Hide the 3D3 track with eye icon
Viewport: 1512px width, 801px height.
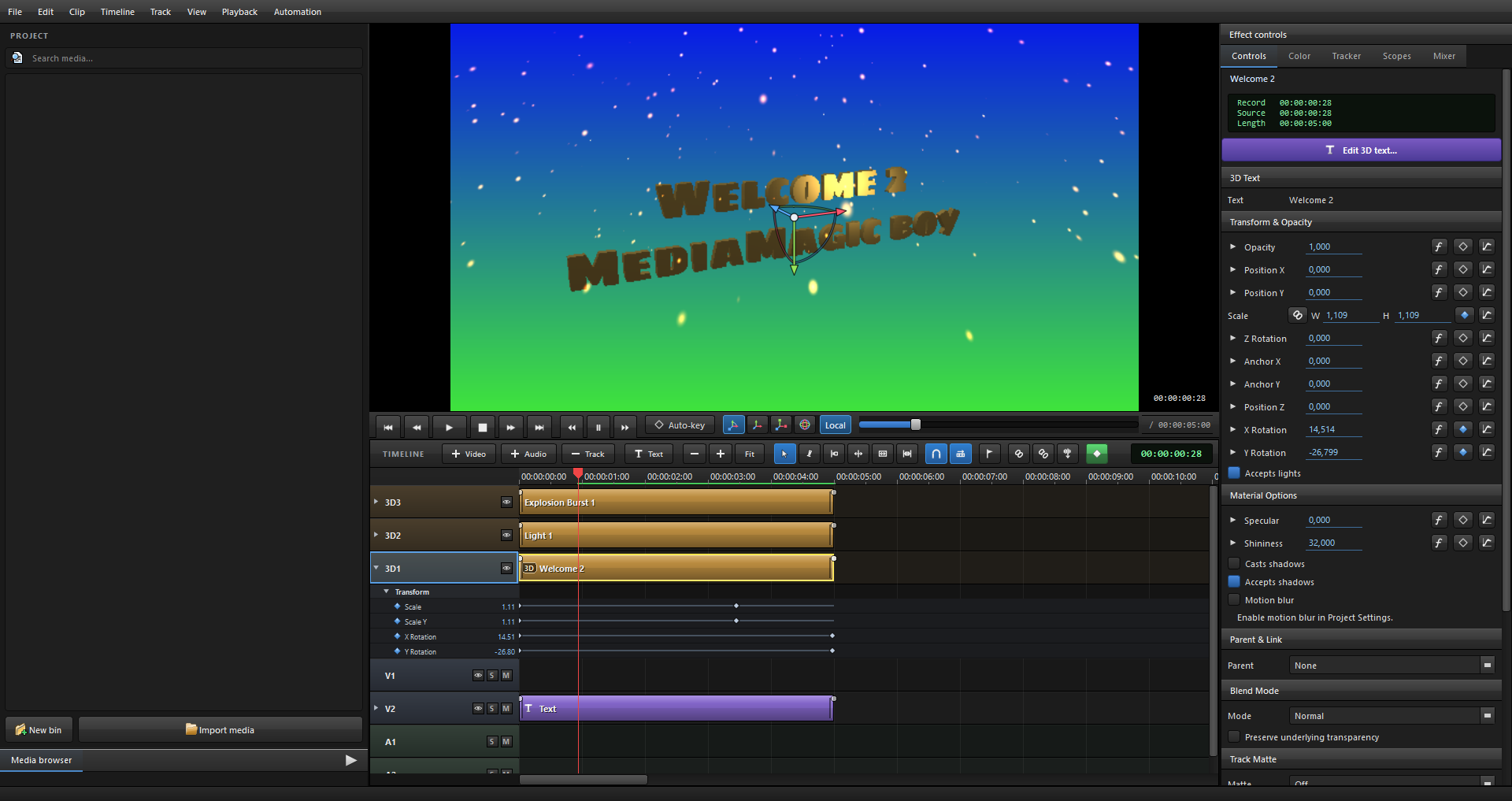click(507, 502)
